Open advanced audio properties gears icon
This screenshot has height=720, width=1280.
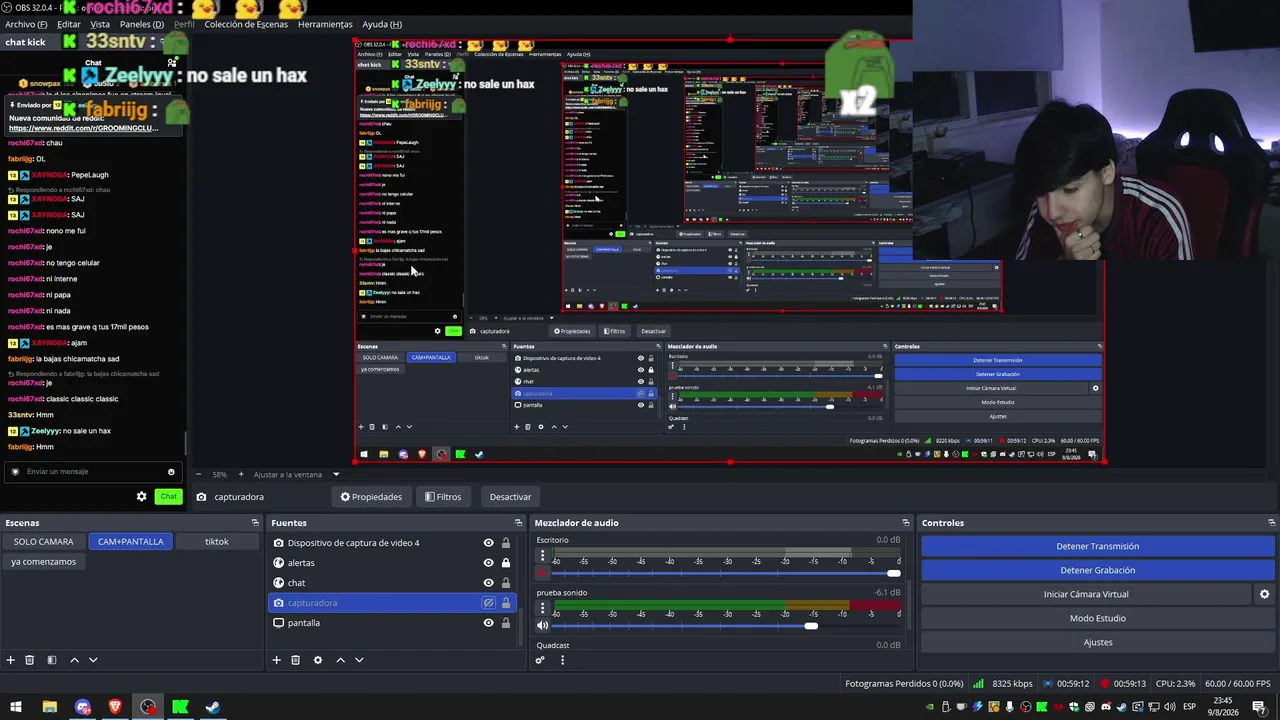coord(541,660)
